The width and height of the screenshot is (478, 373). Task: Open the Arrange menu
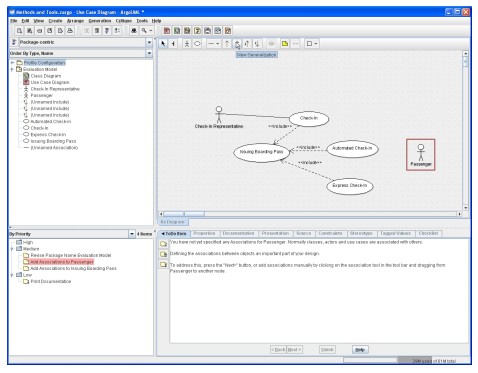click(75, 21)
